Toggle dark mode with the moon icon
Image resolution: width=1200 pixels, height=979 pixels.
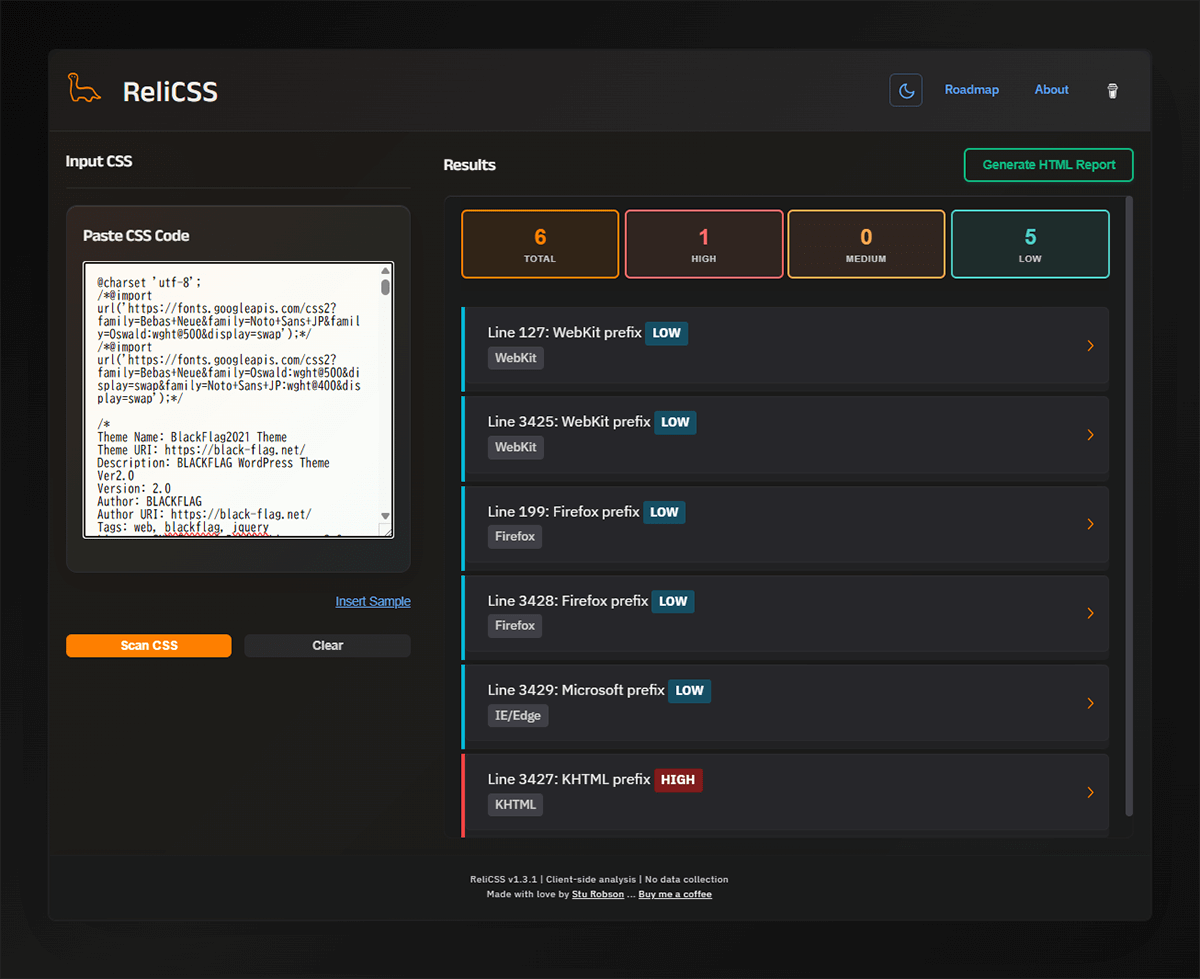pyautogui.click(x=906, y=90)
